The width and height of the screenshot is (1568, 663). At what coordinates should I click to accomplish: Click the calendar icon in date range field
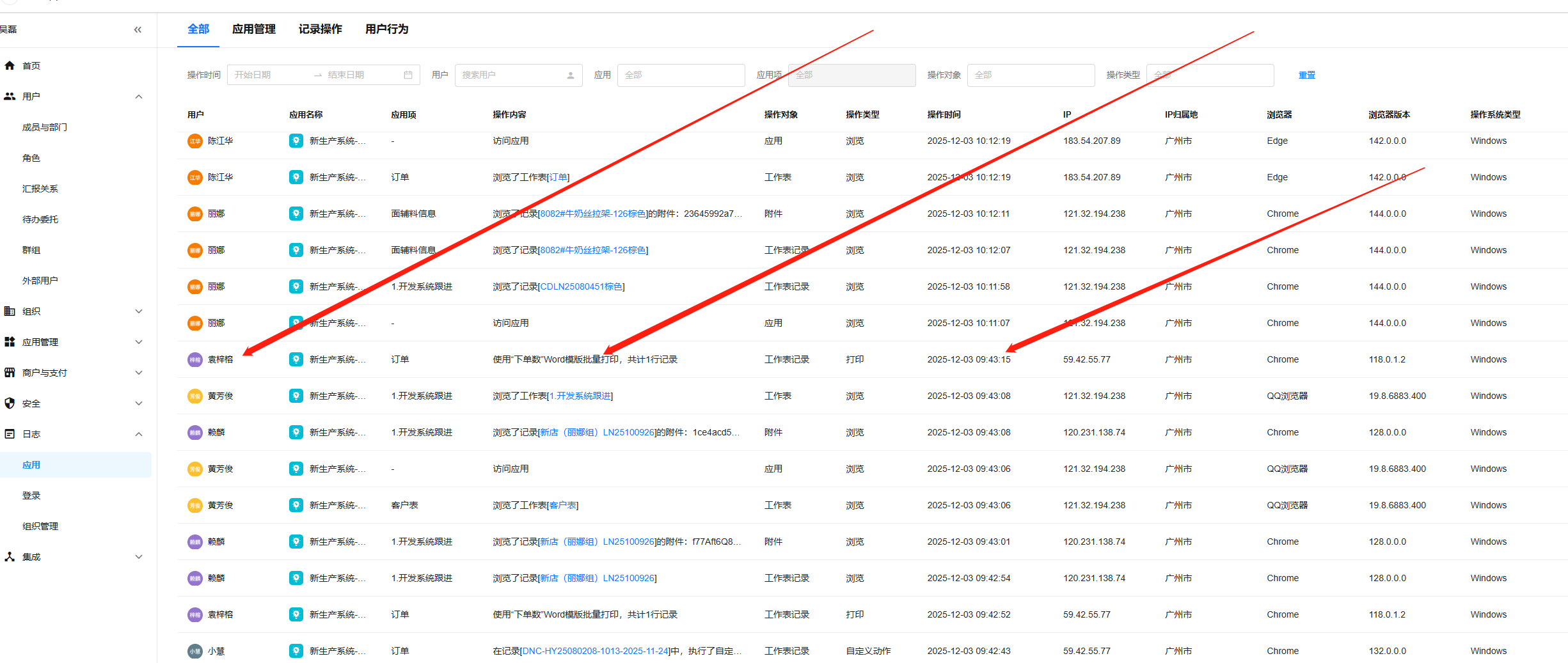(408, 75)
